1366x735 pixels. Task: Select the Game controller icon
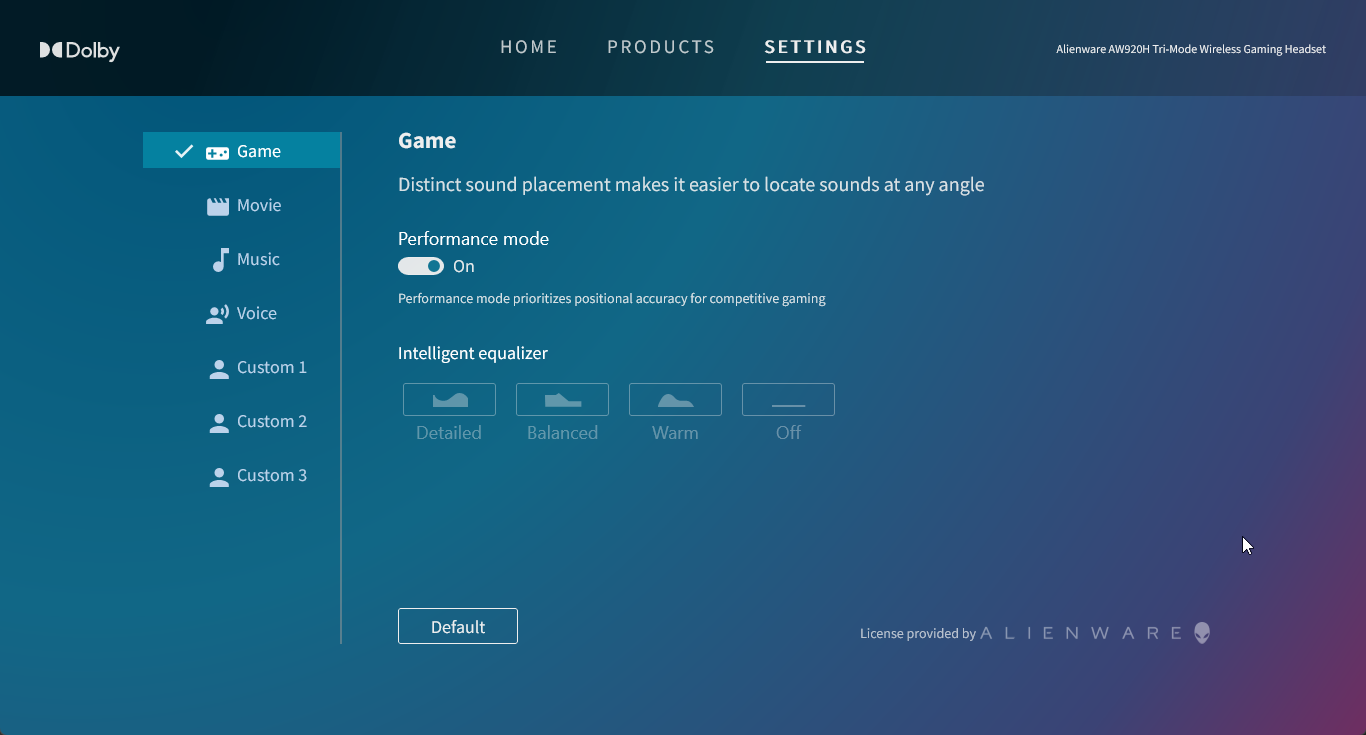click(217, 152)
